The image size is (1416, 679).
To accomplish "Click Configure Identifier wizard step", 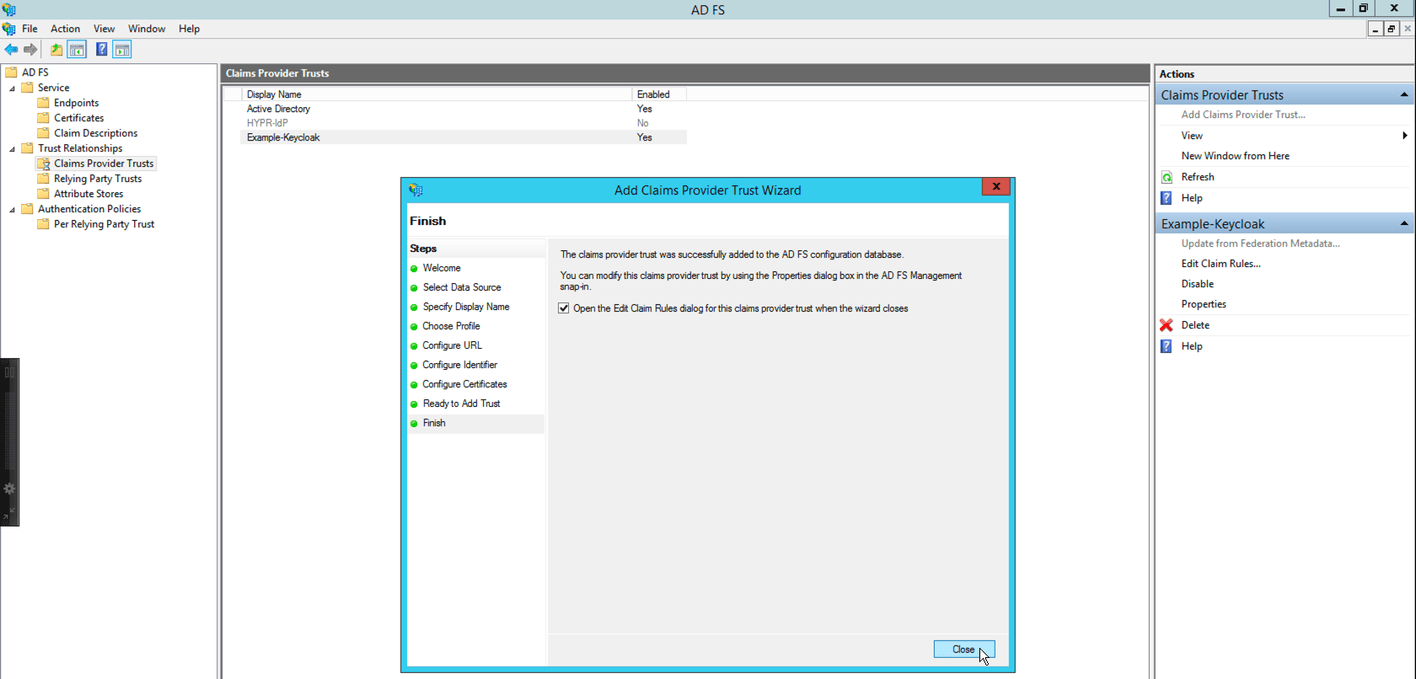I will (x=460, y=365).
